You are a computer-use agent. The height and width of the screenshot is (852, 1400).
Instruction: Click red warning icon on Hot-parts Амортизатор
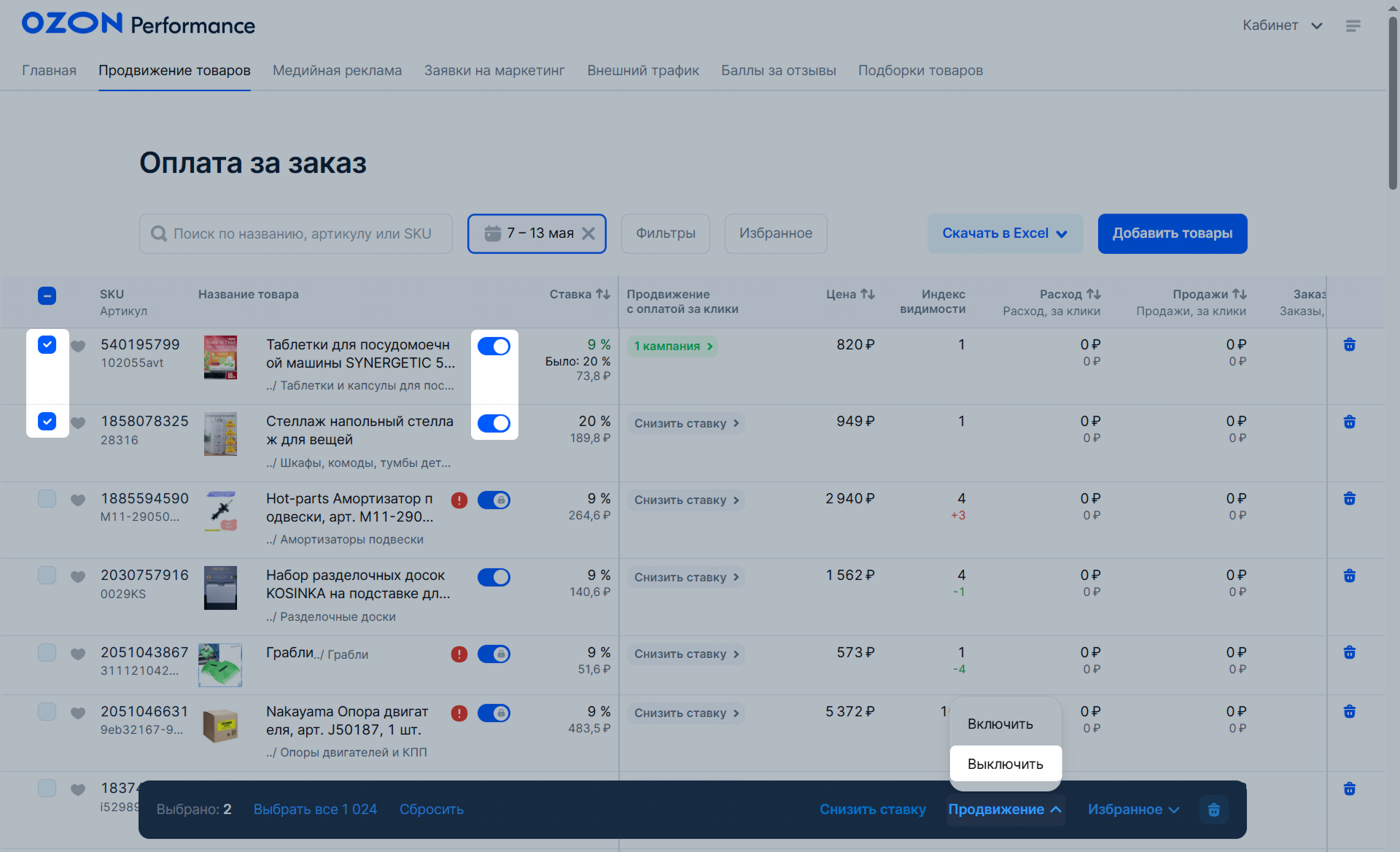tap(459, 500)
